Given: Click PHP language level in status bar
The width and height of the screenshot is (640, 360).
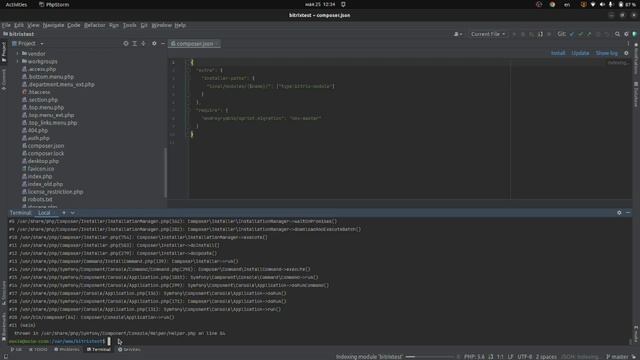Looking at the screenshot, I should (x=474, y=357).
